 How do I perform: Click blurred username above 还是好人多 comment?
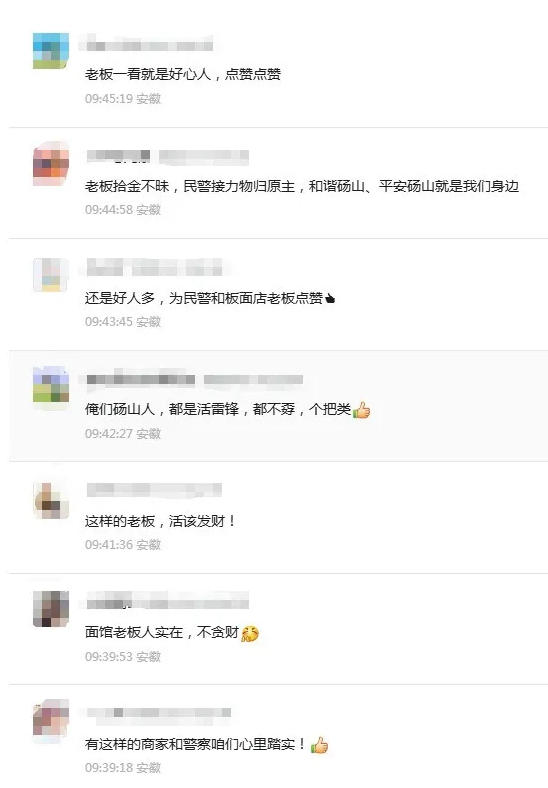[x=154, y=267]
